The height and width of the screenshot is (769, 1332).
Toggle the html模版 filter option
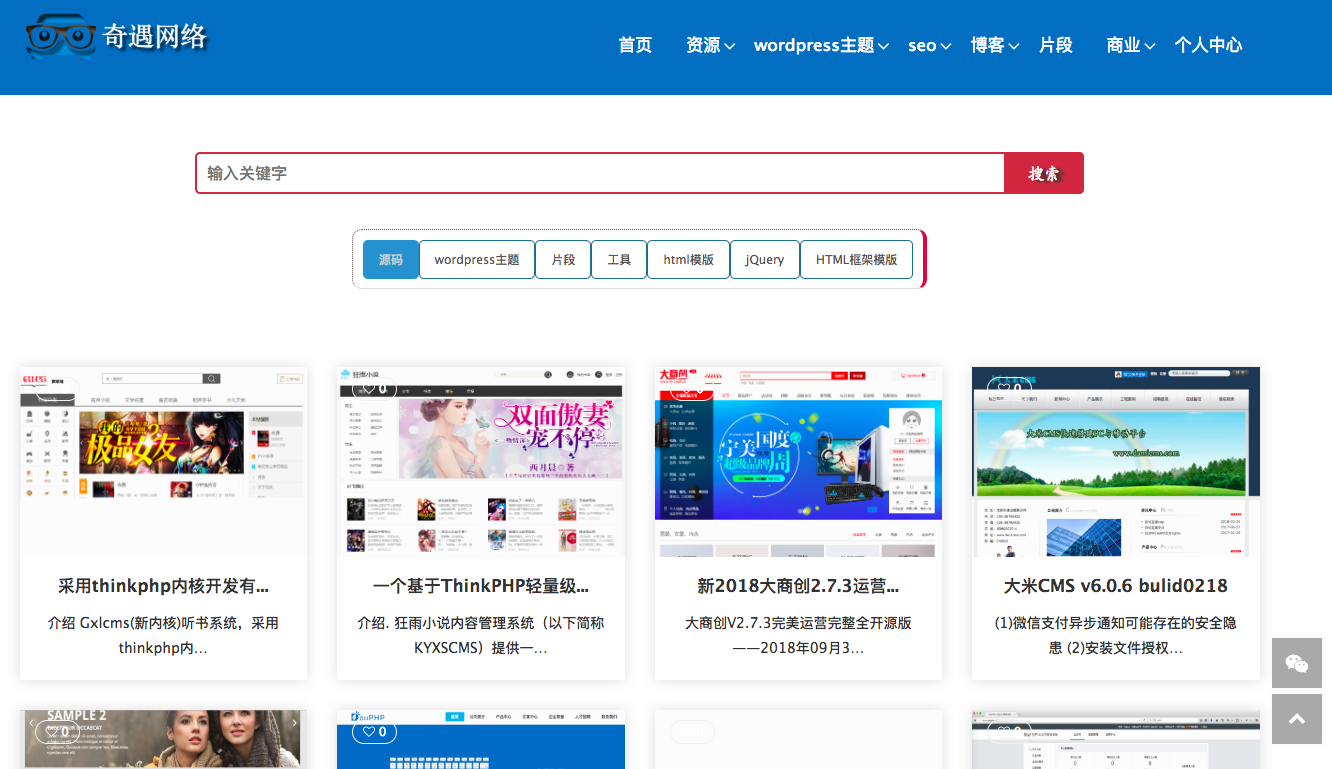tap(688, 259)
